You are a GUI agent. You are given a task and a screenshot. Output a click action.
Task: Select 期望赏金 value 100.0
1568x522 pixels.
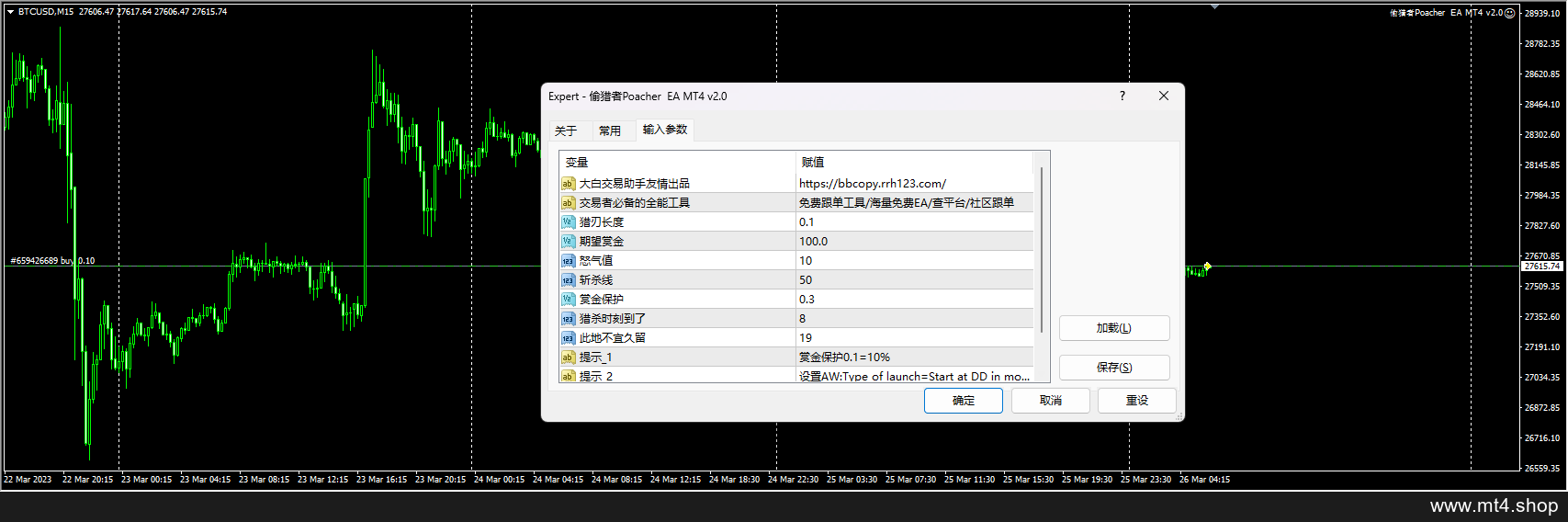813,242
